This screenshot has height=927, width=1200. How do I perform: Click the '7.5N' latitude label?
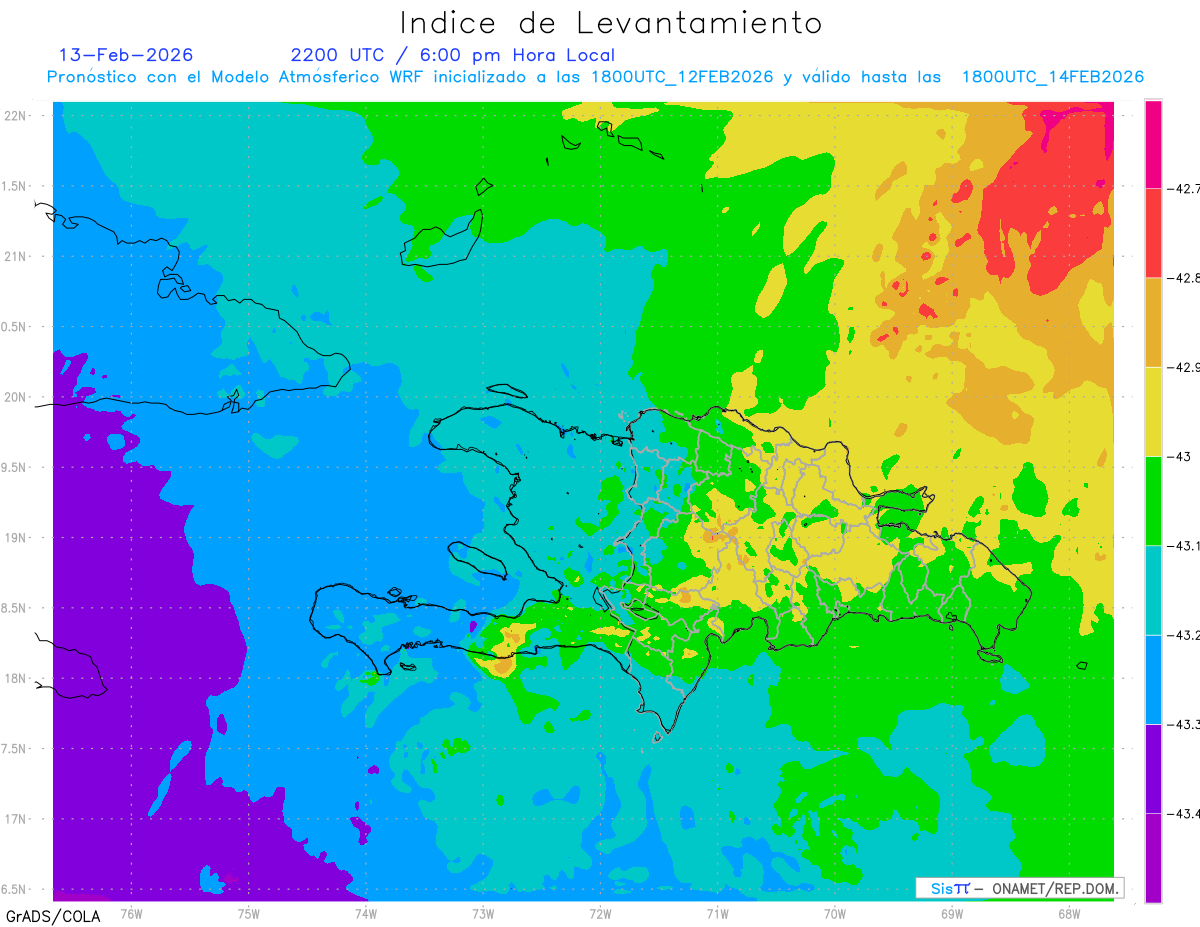pos(15,749)
